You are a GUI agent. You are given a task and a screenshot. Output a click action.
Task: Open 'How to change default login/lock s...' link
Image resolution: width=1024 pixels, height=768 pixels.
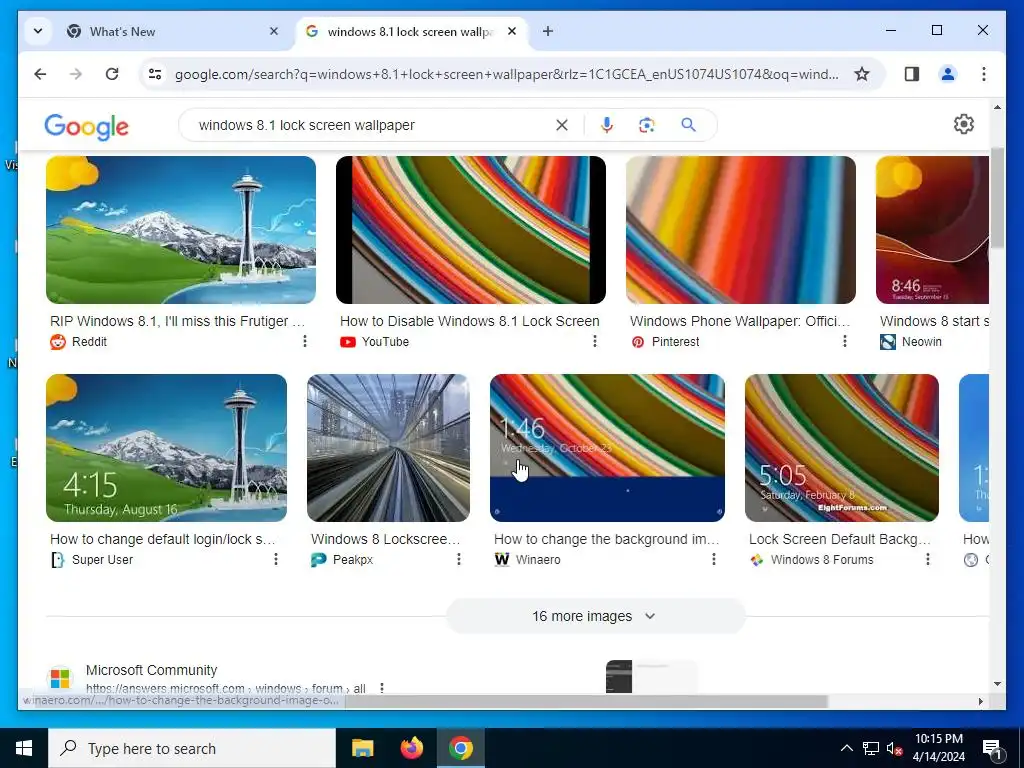click(x=163, y=539)
